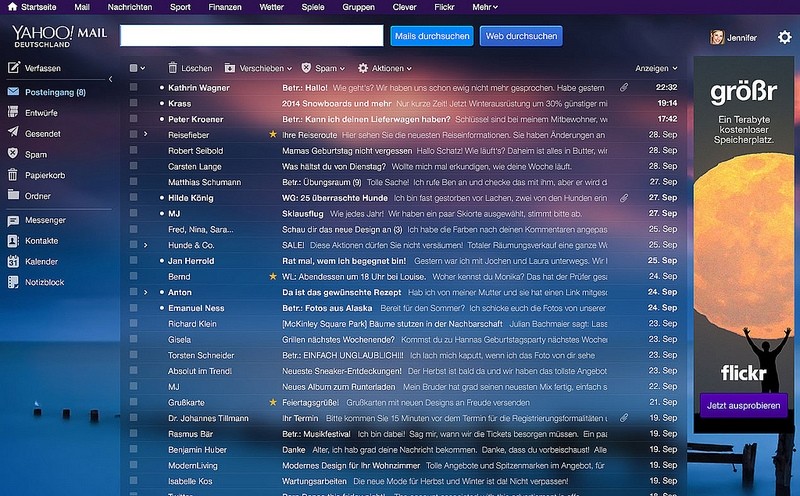Open the Spam dropdown in the toolbar
800x496 pixels.
click(323, 68)
